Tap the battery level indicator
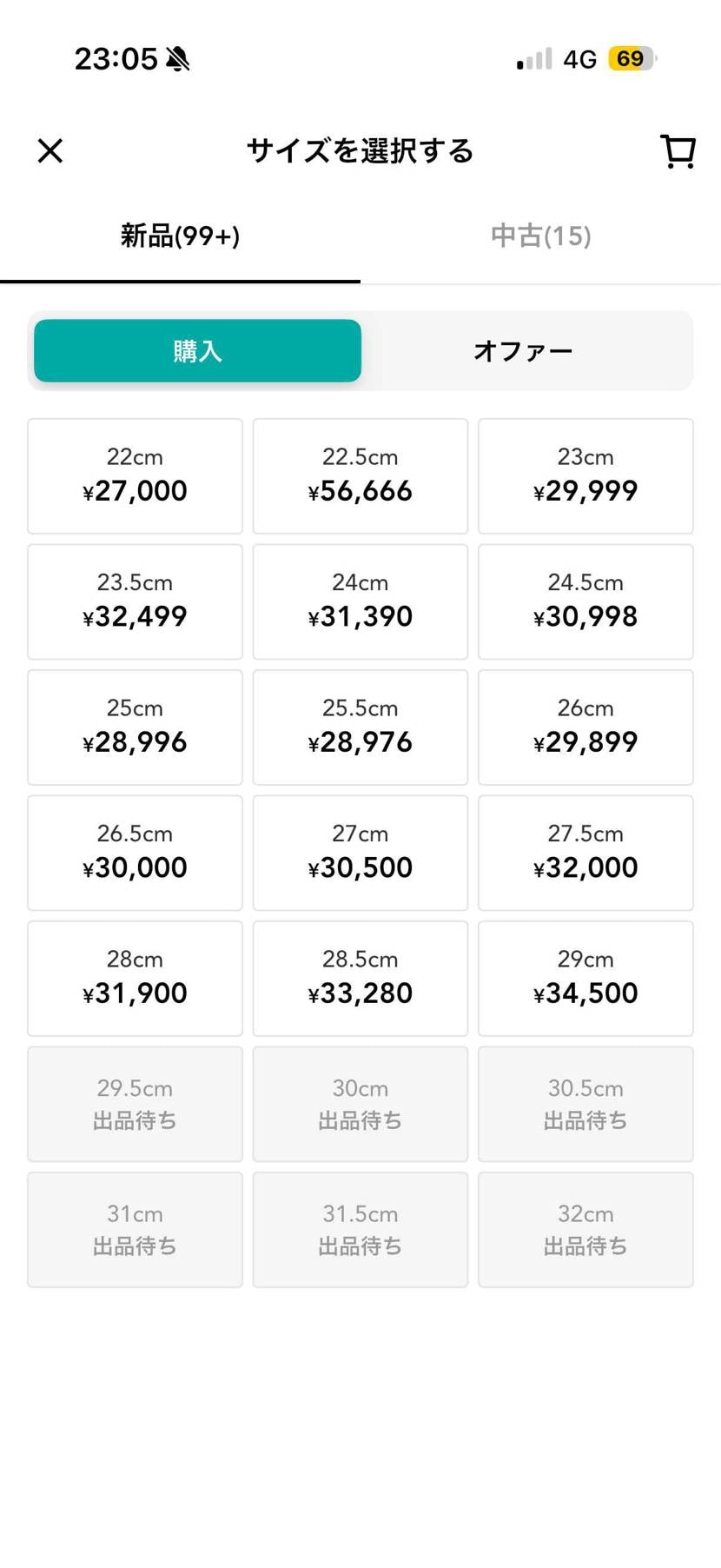The image size is (721, 1568). click(x=632, y=58)
